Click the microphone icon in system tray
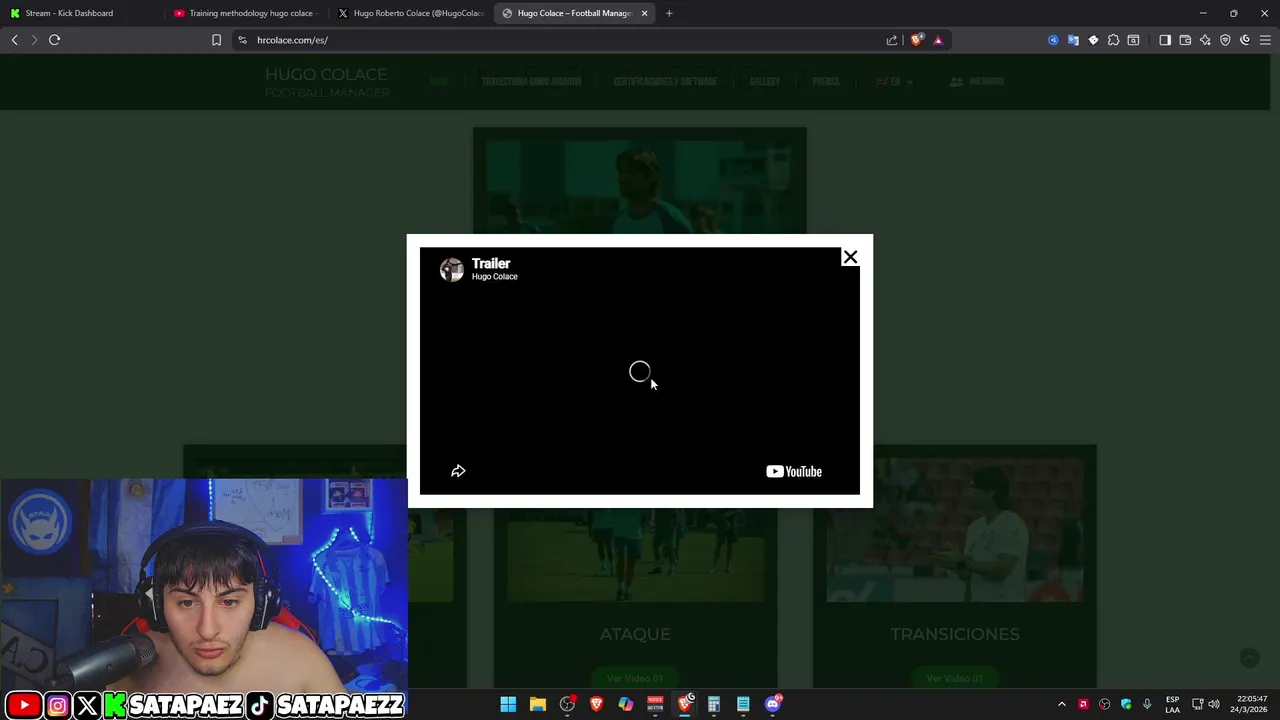1280x720 pixels. click(1147, 704)
